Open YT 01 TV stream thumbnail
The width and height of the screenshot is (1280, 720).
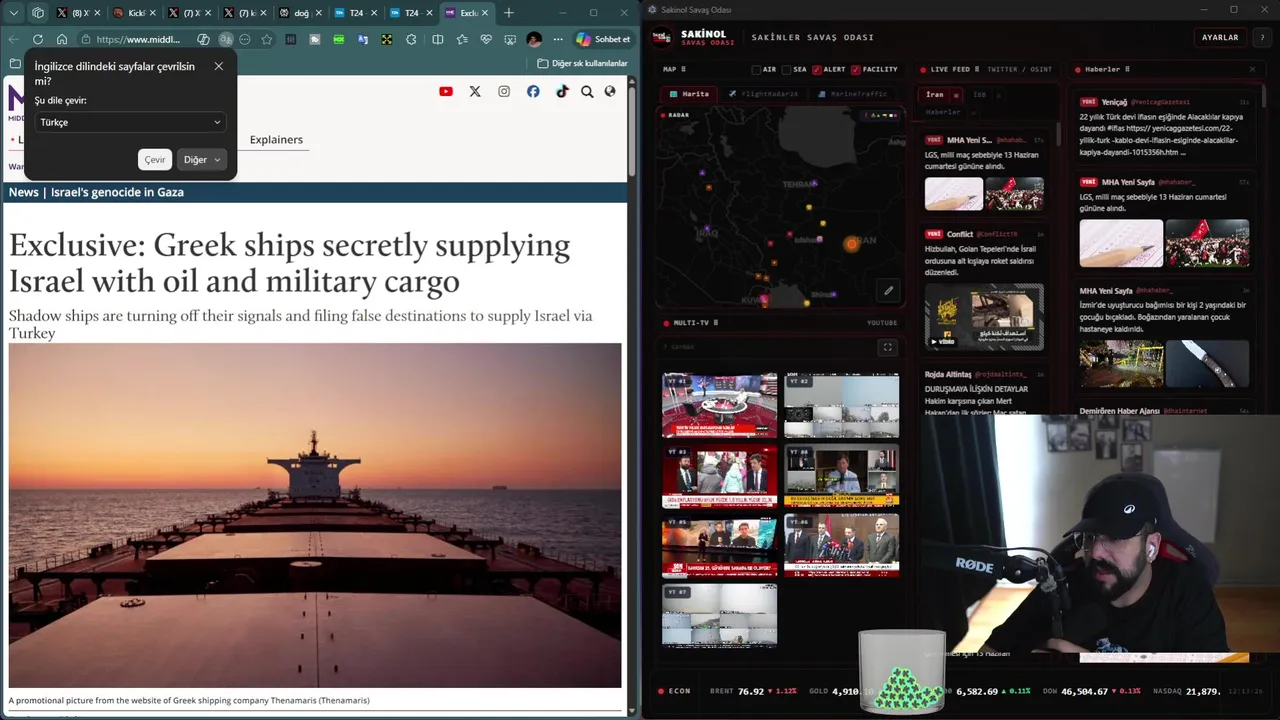click(719, 406)
